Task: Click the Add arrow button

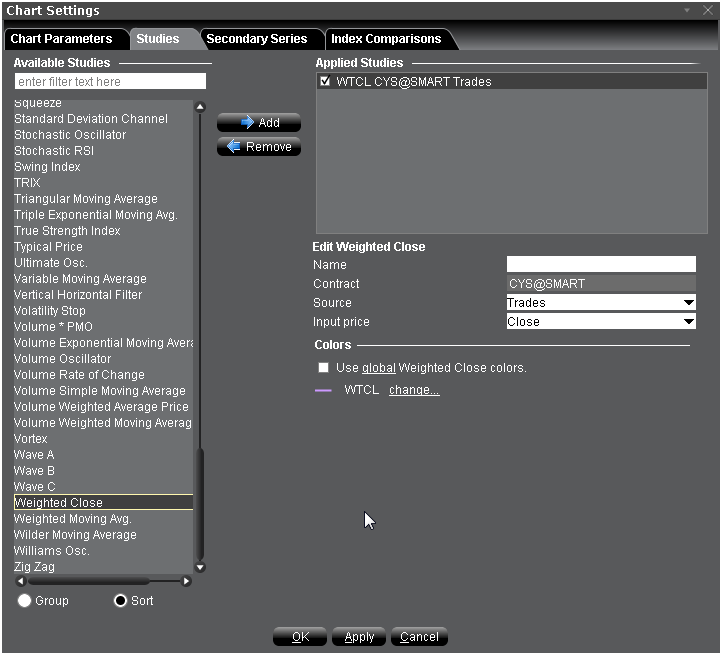Action: point(259,123)
